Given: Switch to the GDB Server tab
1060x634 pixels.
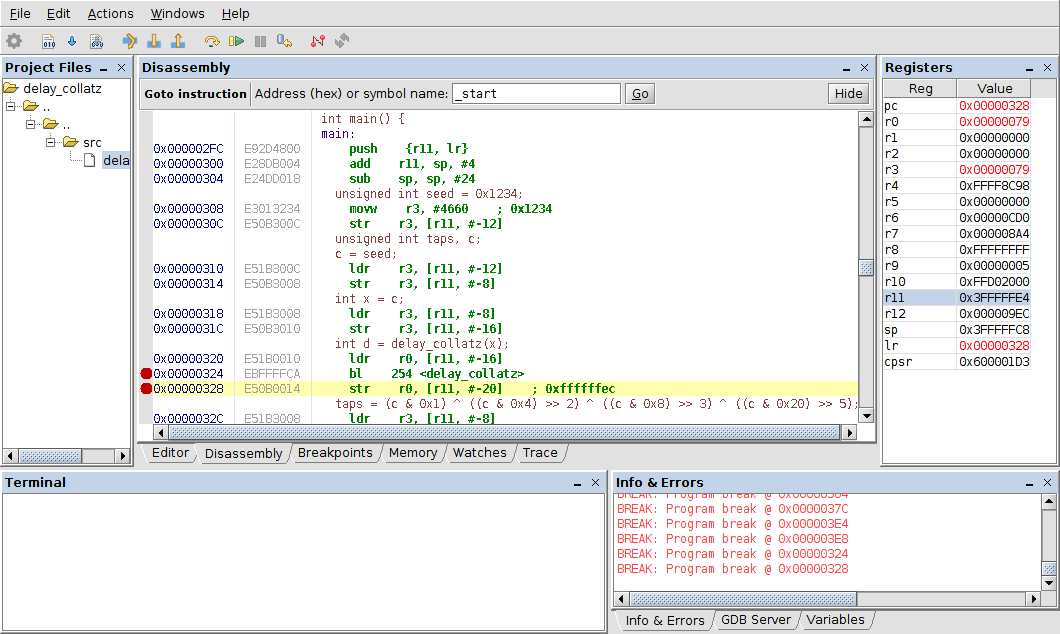Looking at the screenshot, I should 755,620.
